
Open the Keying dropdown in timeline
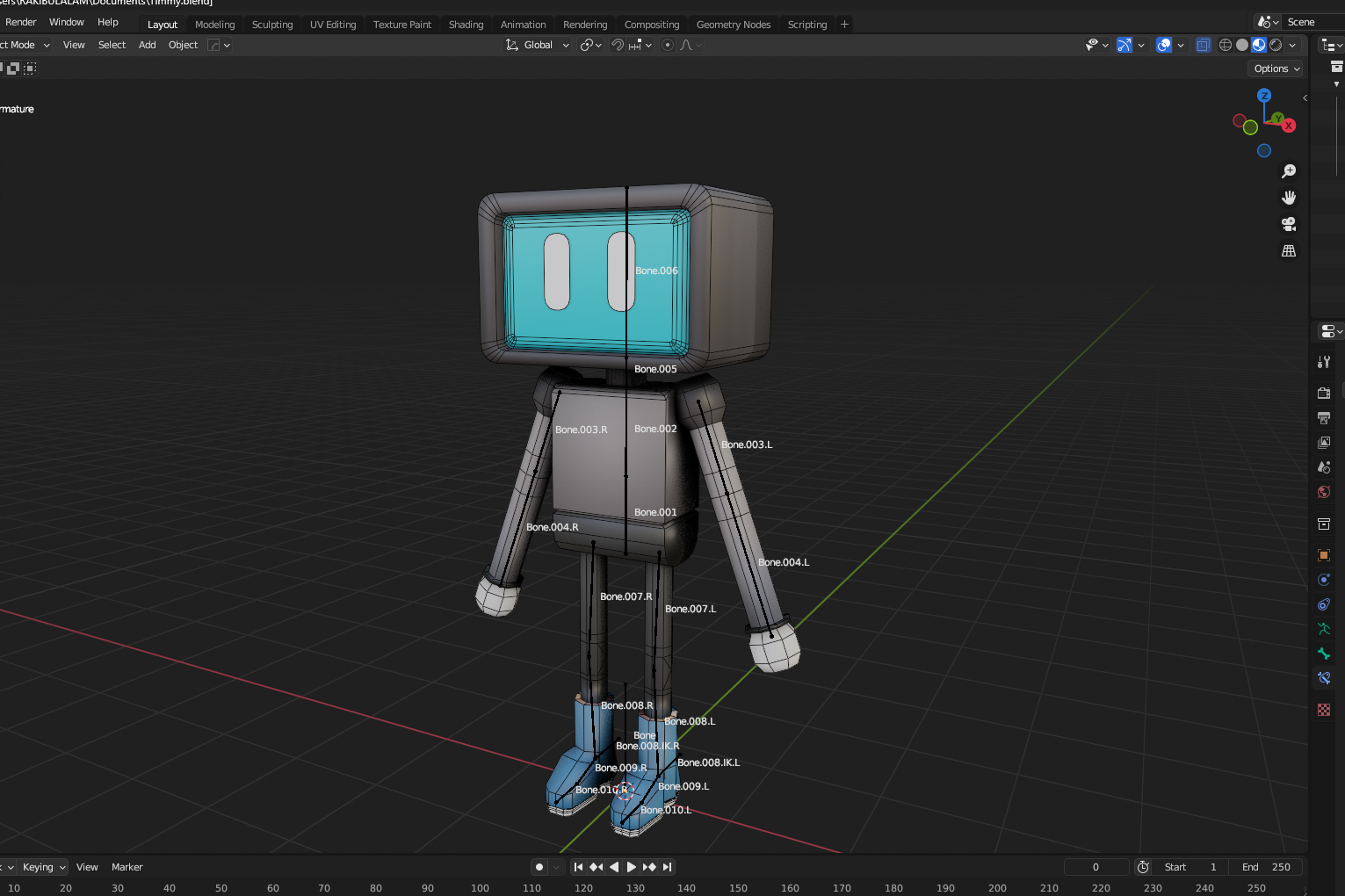(x=44, y=867)
